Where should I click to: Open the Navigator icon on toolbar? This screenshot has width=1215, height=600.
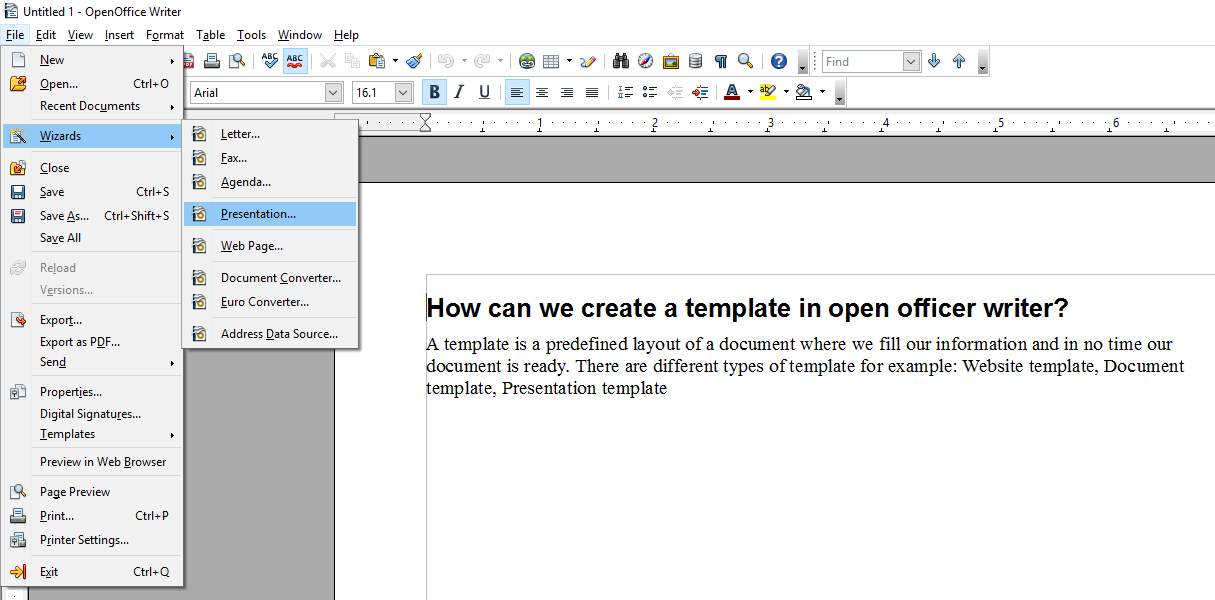tap(646, 61)
